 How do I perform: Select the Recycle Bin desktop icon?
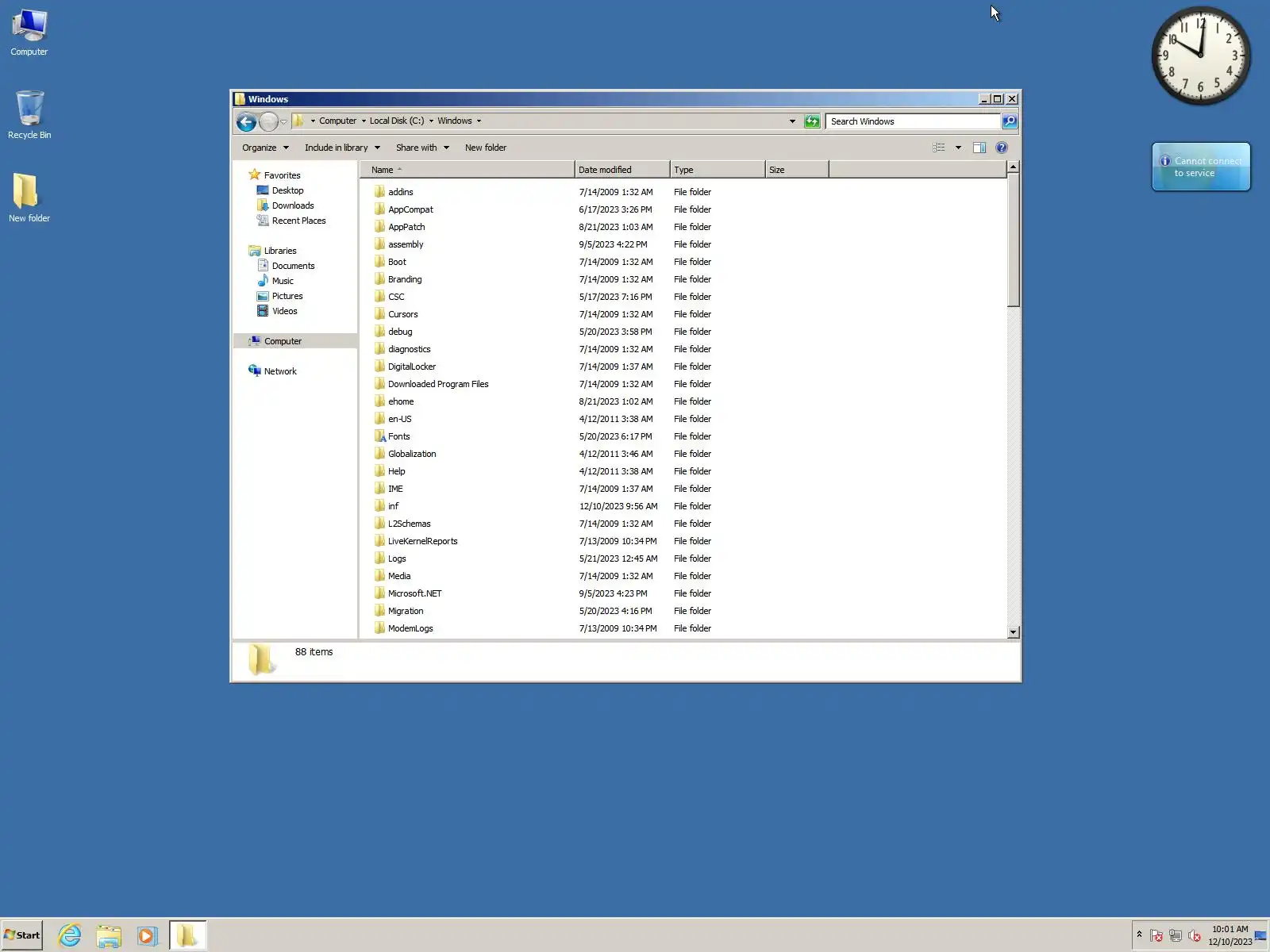29,115
